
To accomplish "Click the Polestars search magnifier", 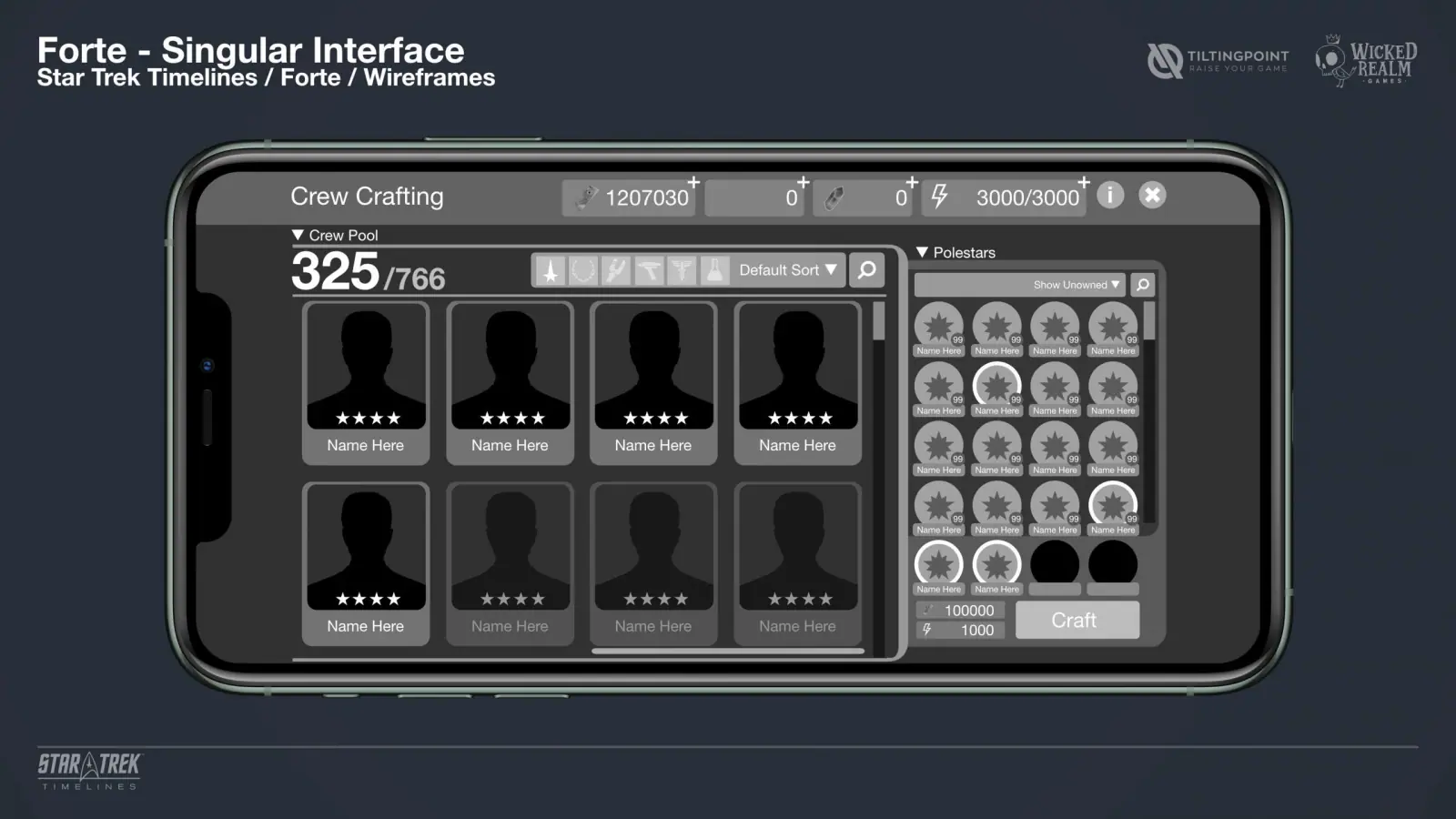I will (x=1143, y=285).
